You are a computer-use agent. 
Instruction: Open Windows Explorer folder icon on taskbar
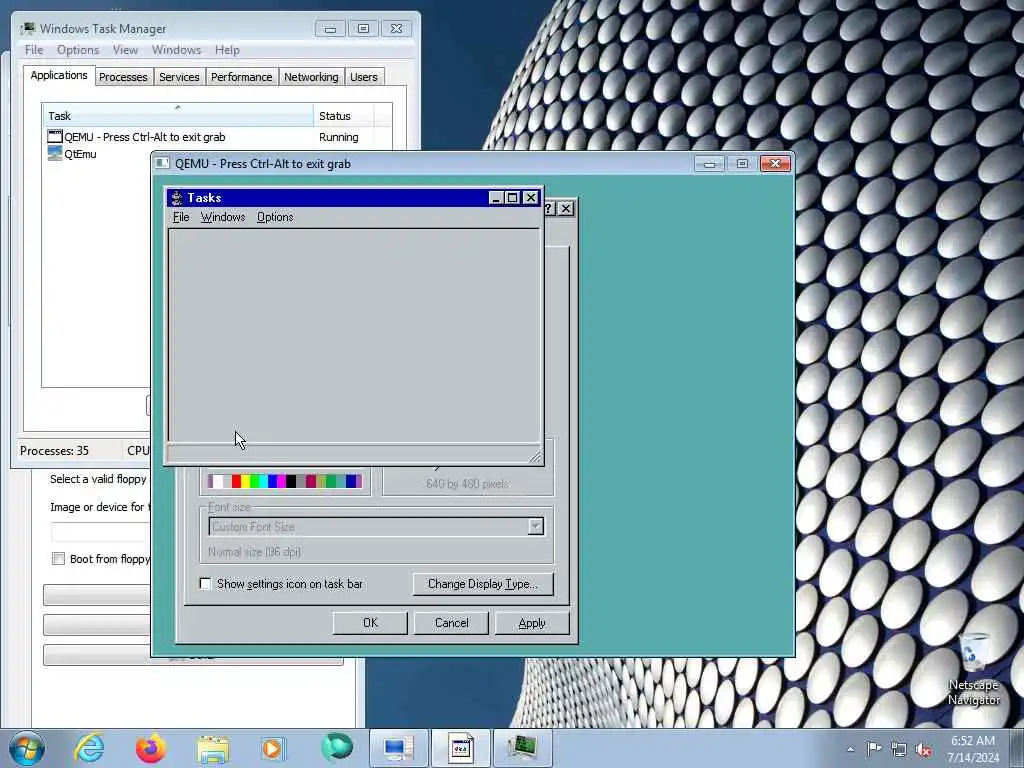tap(213, 748)
